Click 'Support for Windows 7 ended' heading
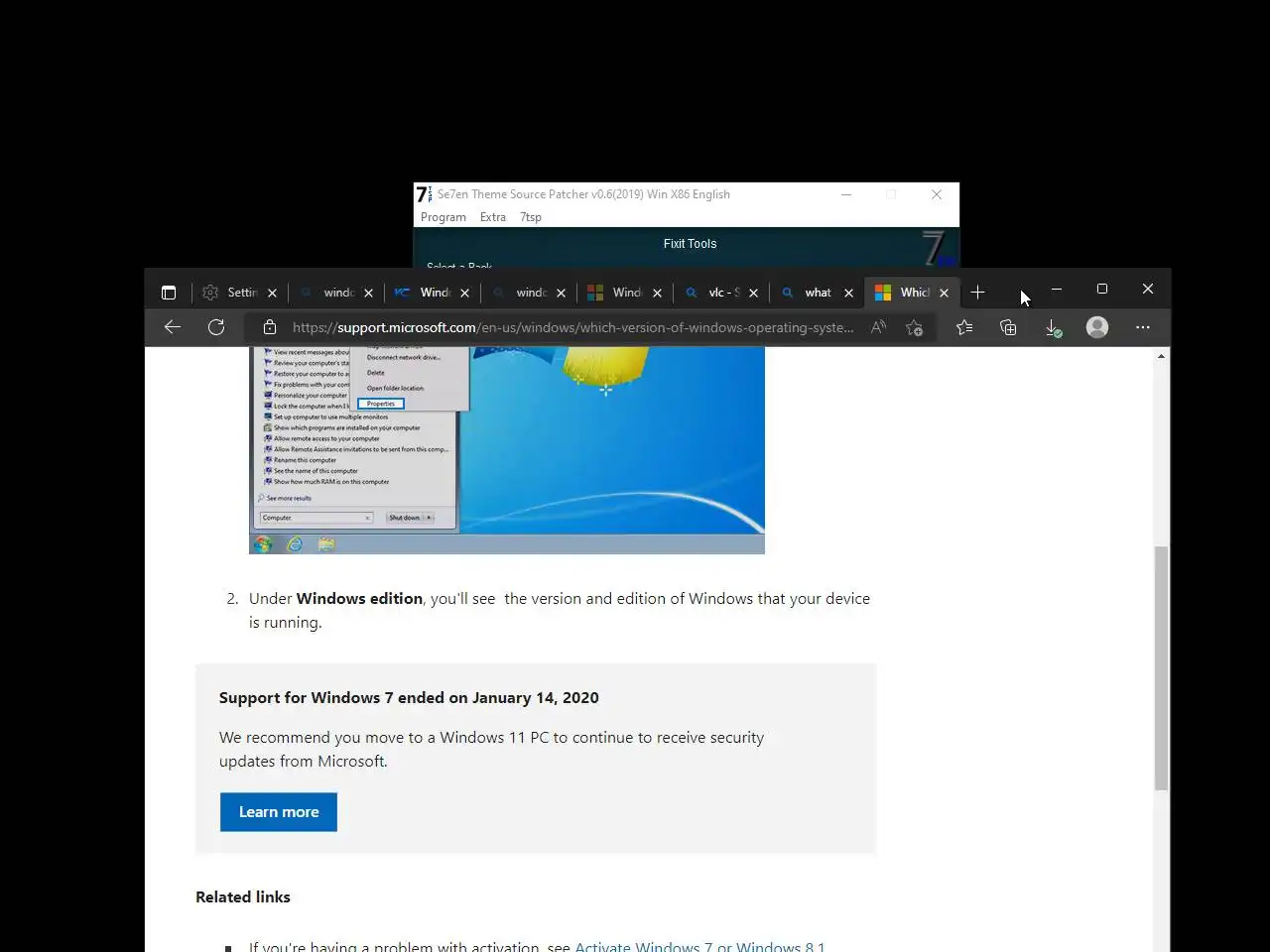Screen dimensions: 1270x952 (x=409, y=697)
